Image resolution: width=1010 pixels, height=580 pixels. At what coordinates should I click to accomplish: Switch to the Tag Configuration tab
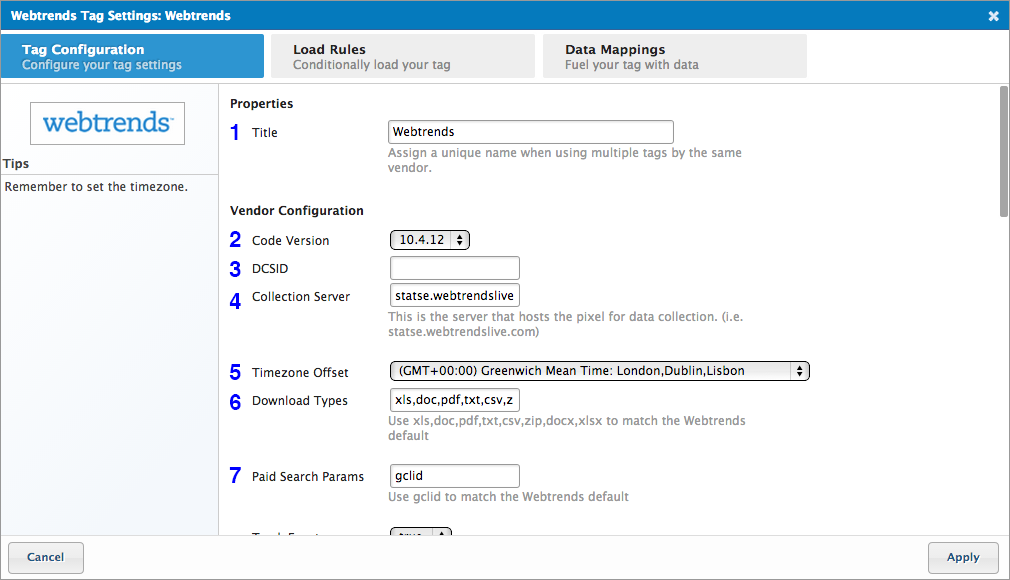click(132, 57)
